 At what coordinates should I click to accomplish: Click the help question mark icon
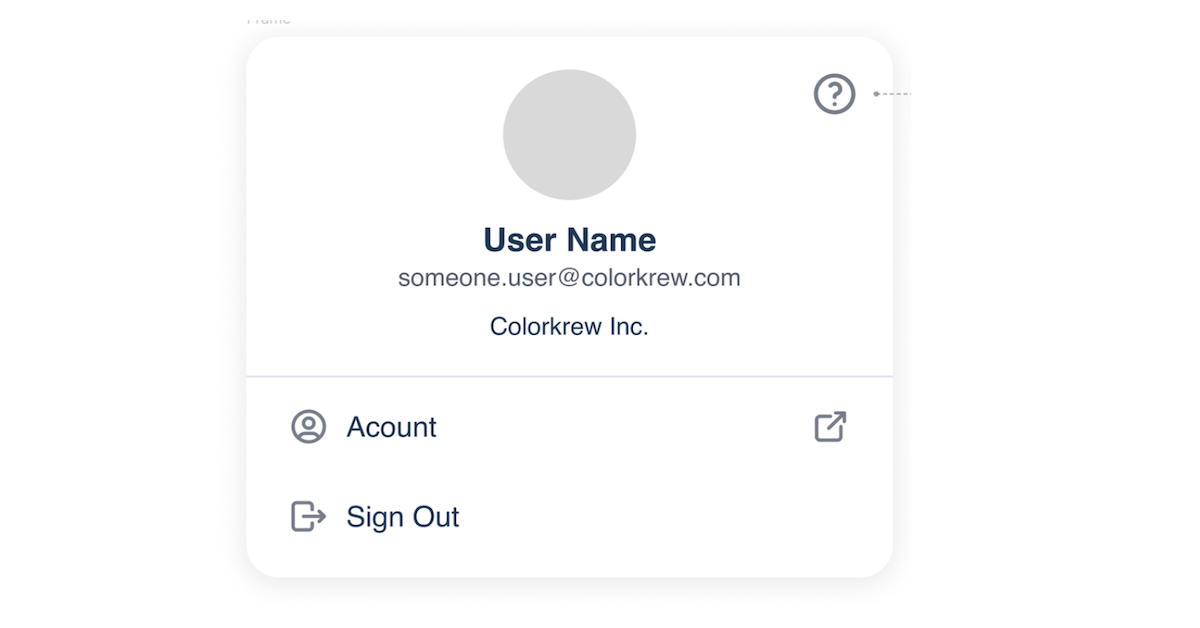point(834,95)
